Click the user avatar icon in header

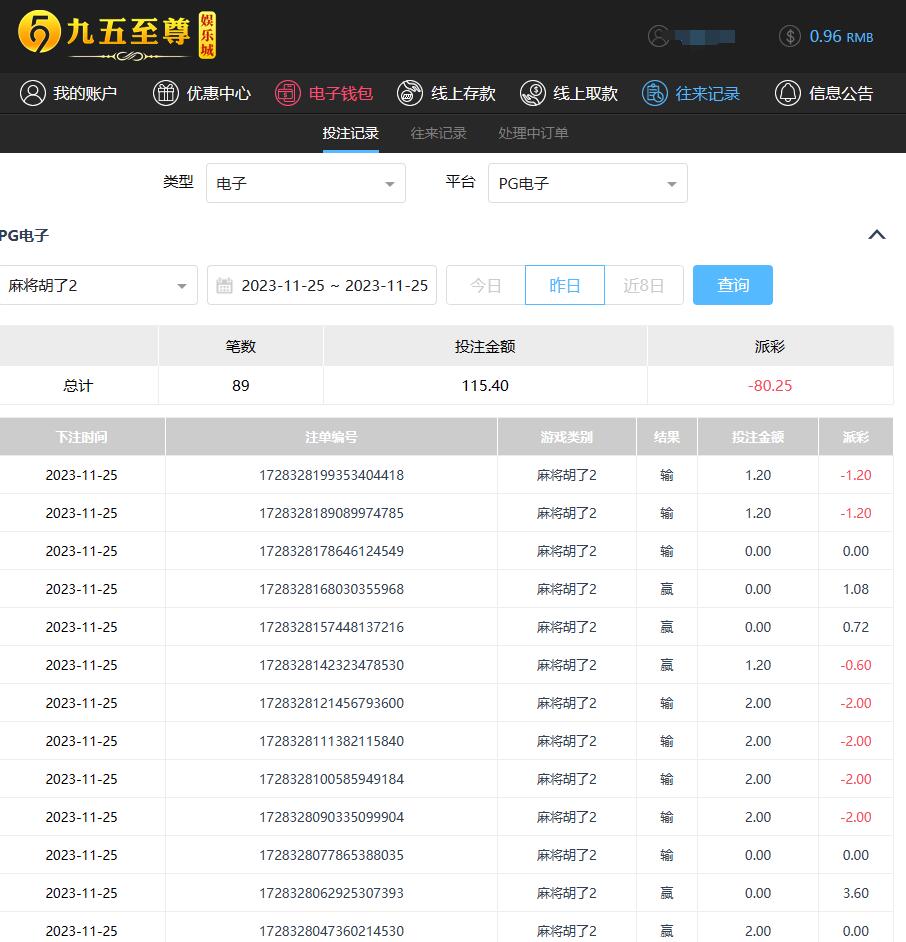pyautogui.click(x=658, y=36)
